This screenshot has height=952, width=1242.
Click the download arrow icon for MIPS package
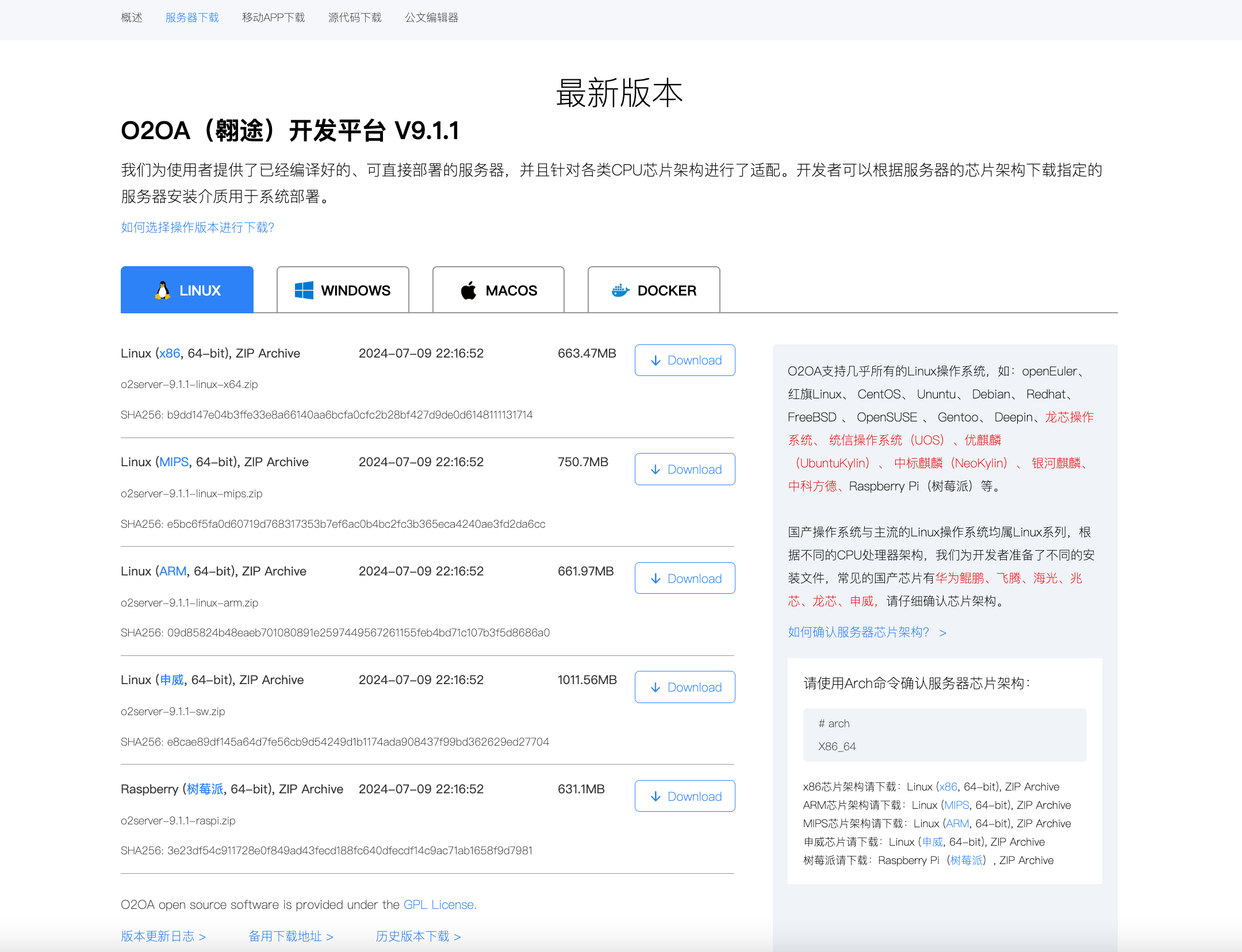[x=654, y=470]
